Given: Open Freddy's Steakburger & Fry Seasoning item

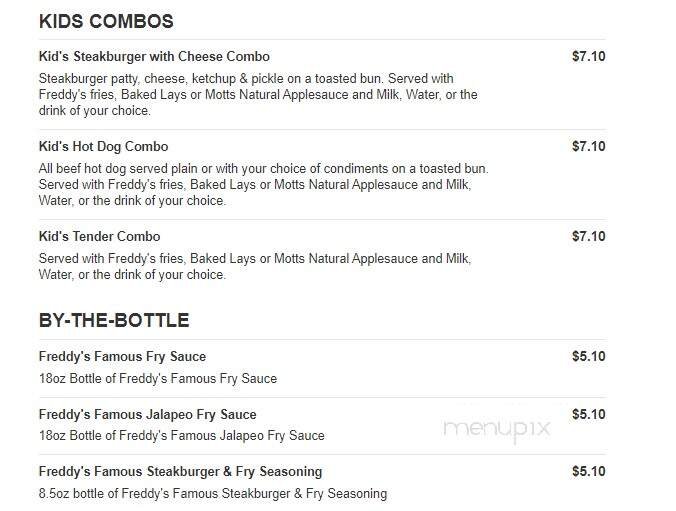Looking at the screenshot, I should pos(180,472).
